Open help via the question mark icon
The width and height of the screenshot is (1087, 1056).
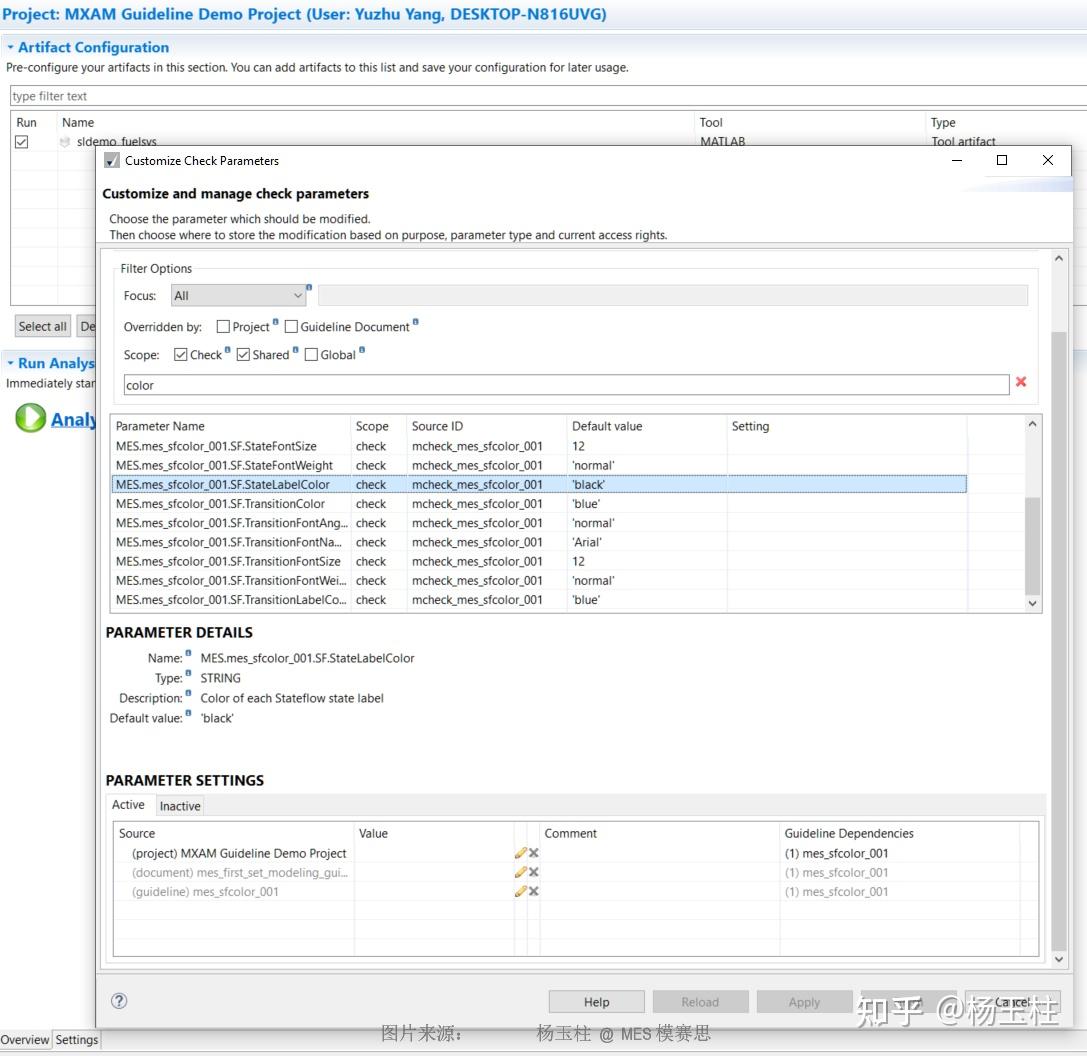coord(119,1000)
